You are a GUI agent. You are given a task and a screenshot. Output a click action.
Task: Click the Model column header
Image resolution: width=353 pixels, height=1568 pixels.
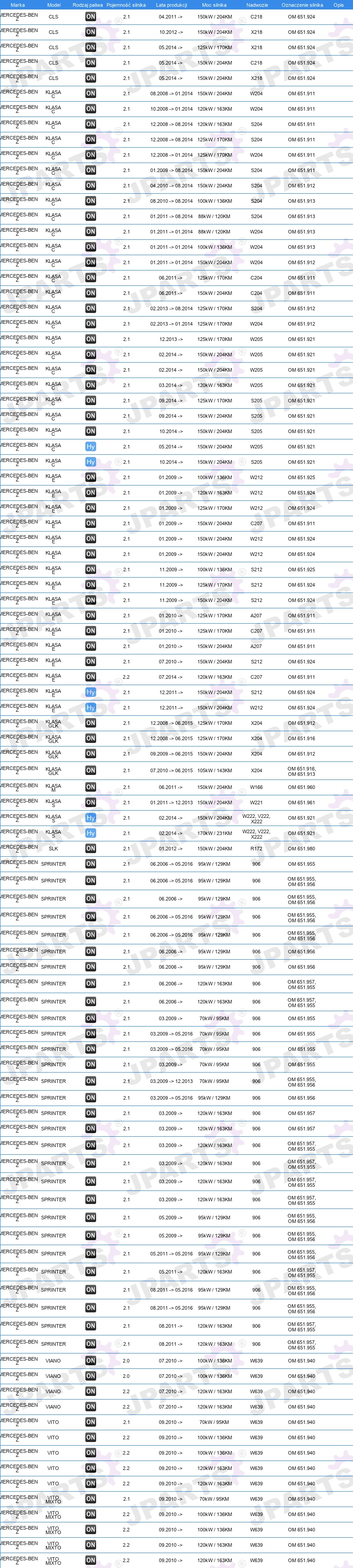pos(54,5)
